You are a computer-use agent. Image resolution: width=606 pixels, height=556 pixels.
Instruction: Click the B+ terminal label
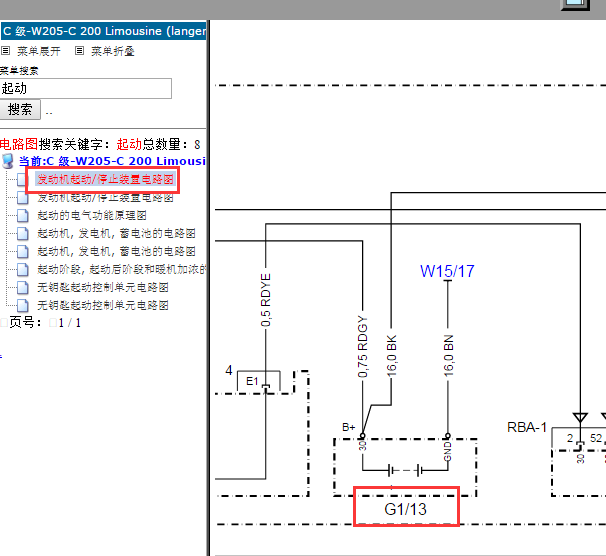click(349, 427)
